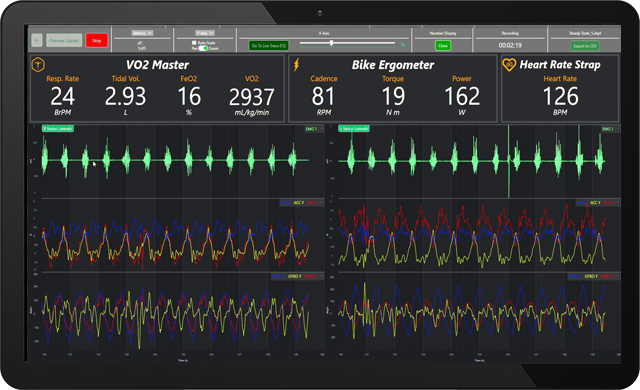Click the Heart Rate Strap heart icon
The image size is (640, 390).
[x=509, y=64]
